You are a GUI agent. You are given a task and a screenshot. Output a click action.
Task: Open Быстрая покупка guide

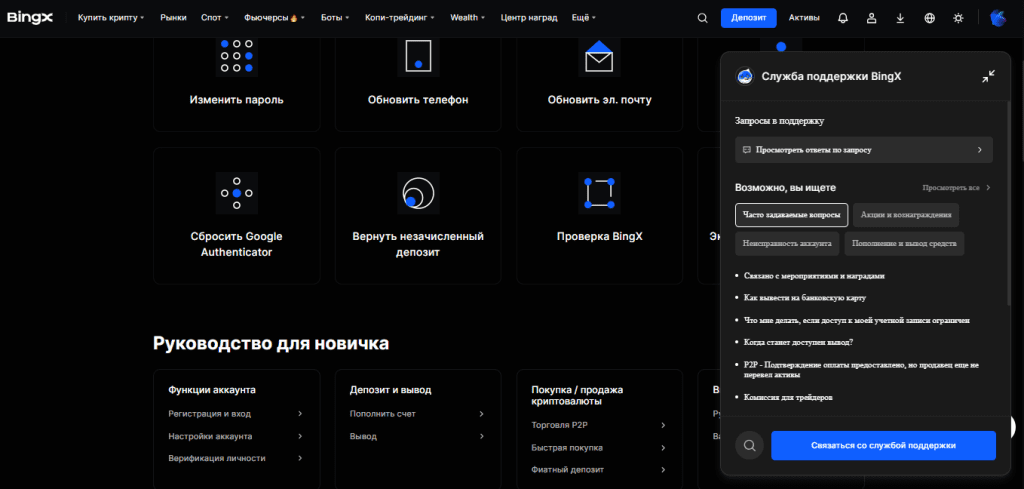point(599,448)
